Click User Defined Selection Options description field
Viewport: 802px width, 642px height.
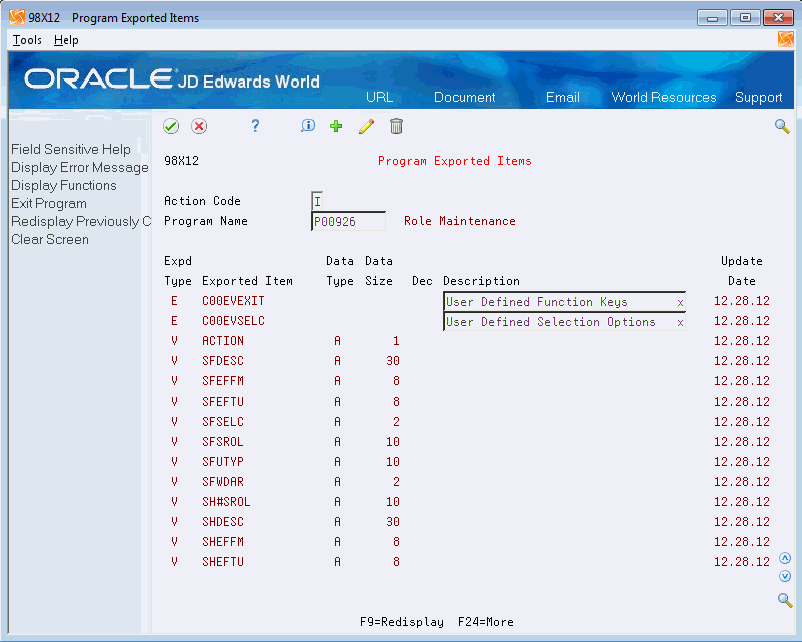click(564, 322)
